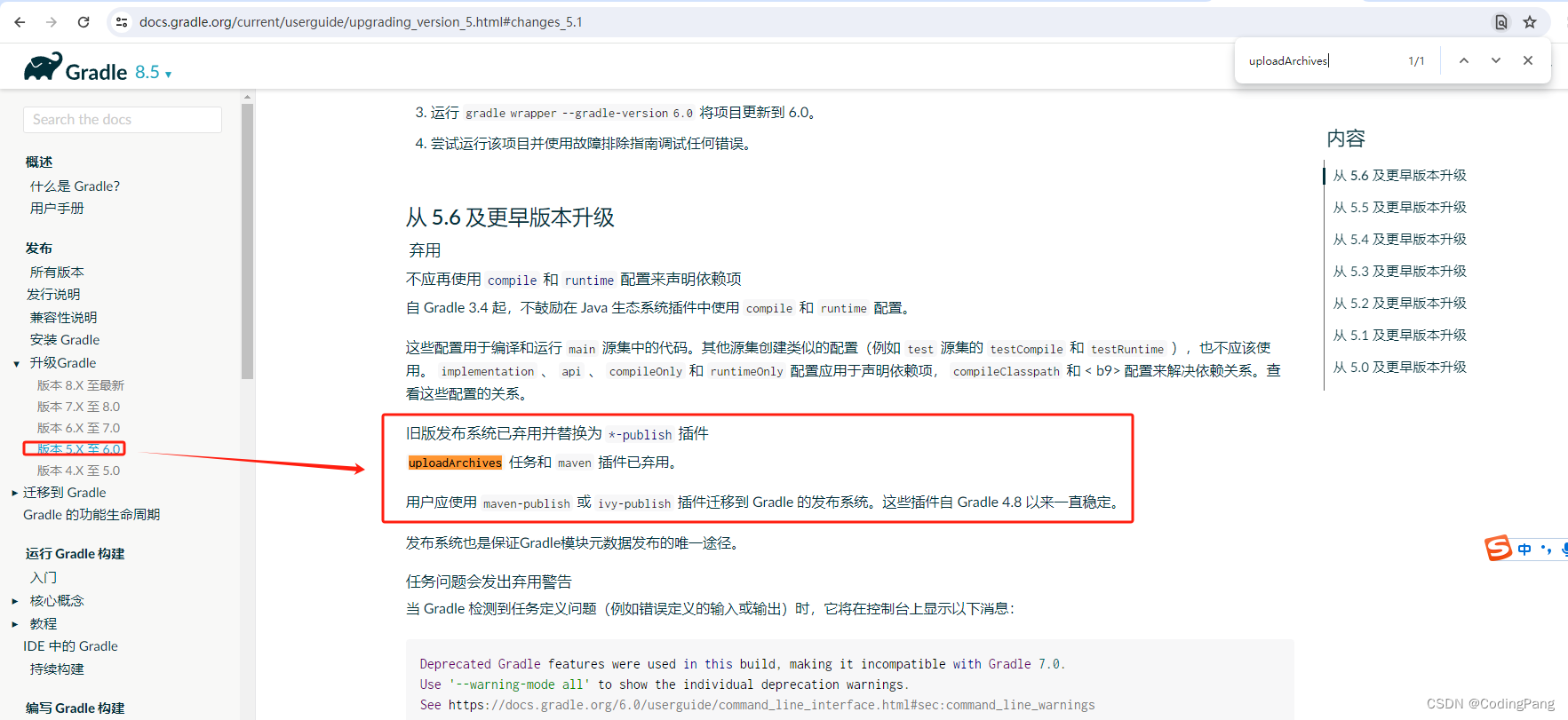
Task: Click the 内容 contents panel heading
Action: pos(1346,138)
